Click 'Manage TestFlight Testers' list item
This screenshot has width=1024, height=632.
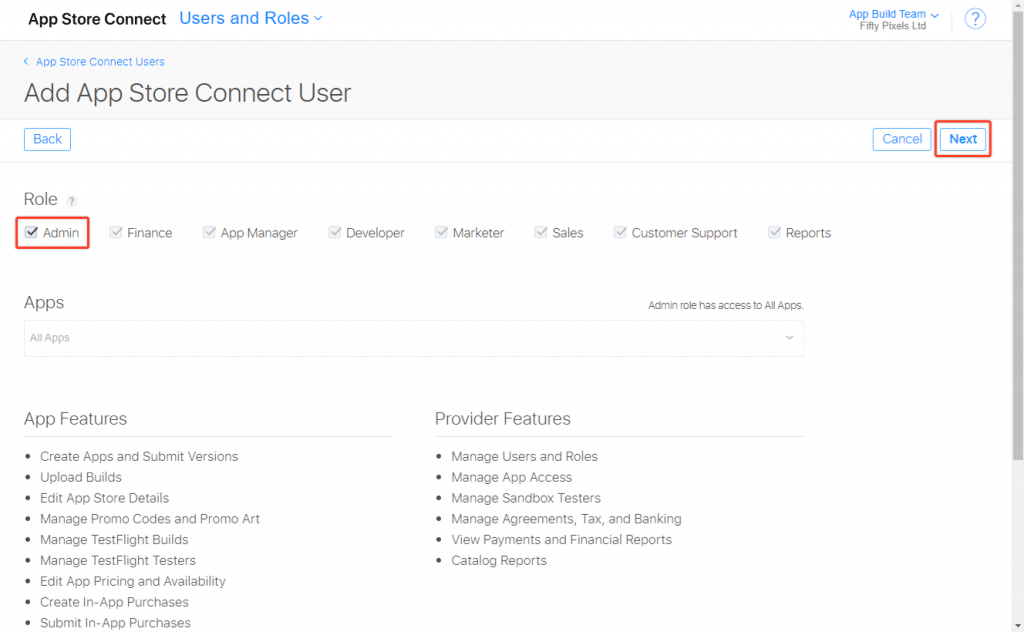118,561
